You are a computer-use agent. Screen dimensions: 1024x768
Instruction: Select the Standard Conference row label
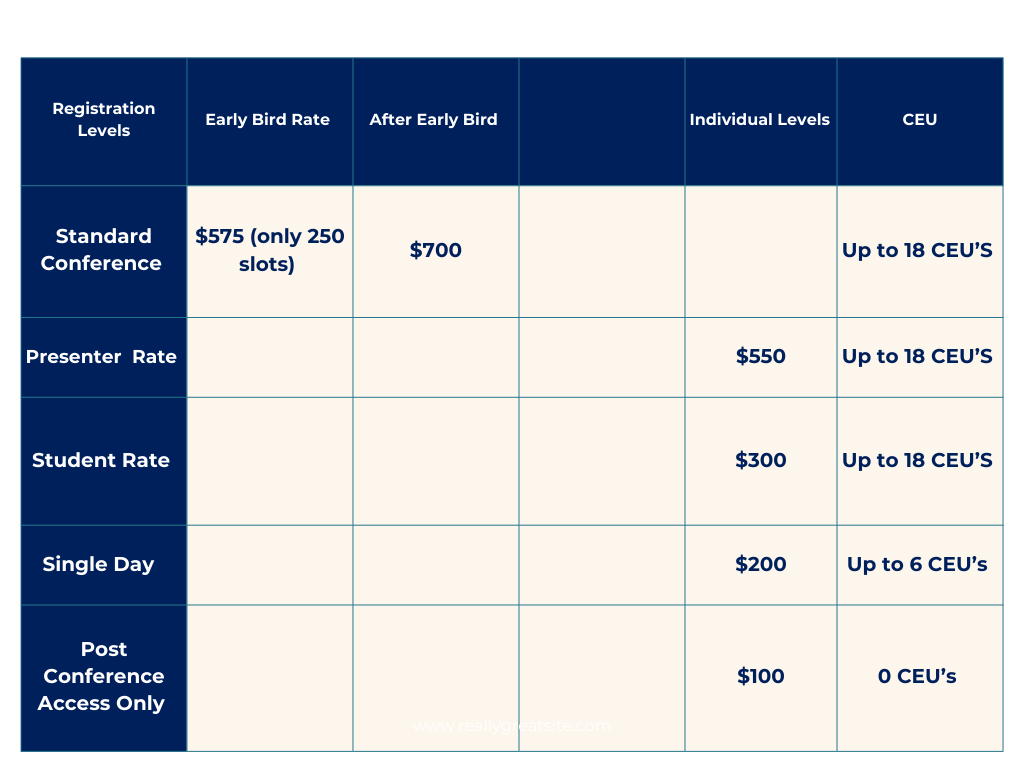click(104, 251)
